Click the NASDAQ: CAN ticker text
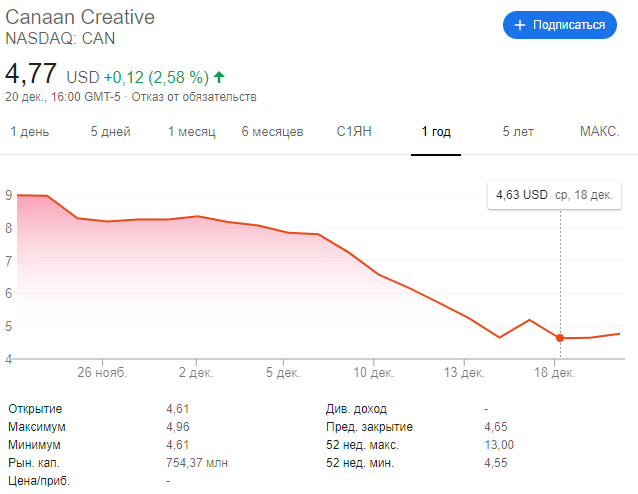 pyautogui.click(x=61, y=39)
